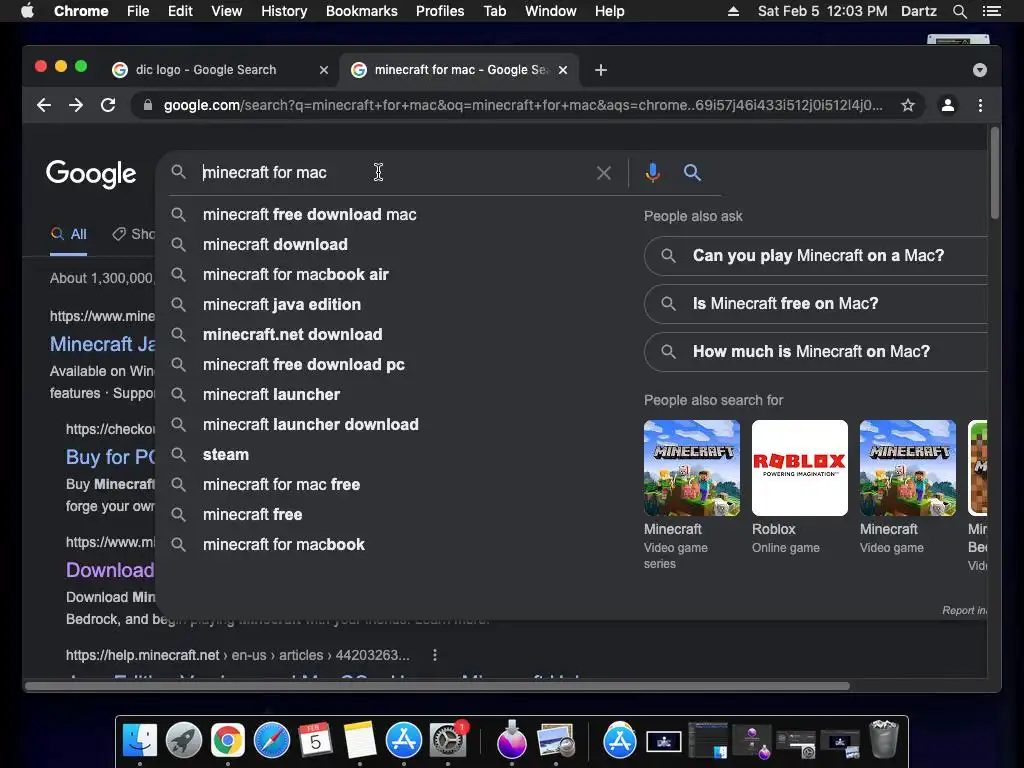1024x768 pixels.
Task: Open Spotlight search in the menu bar
Action: point(959,11)
